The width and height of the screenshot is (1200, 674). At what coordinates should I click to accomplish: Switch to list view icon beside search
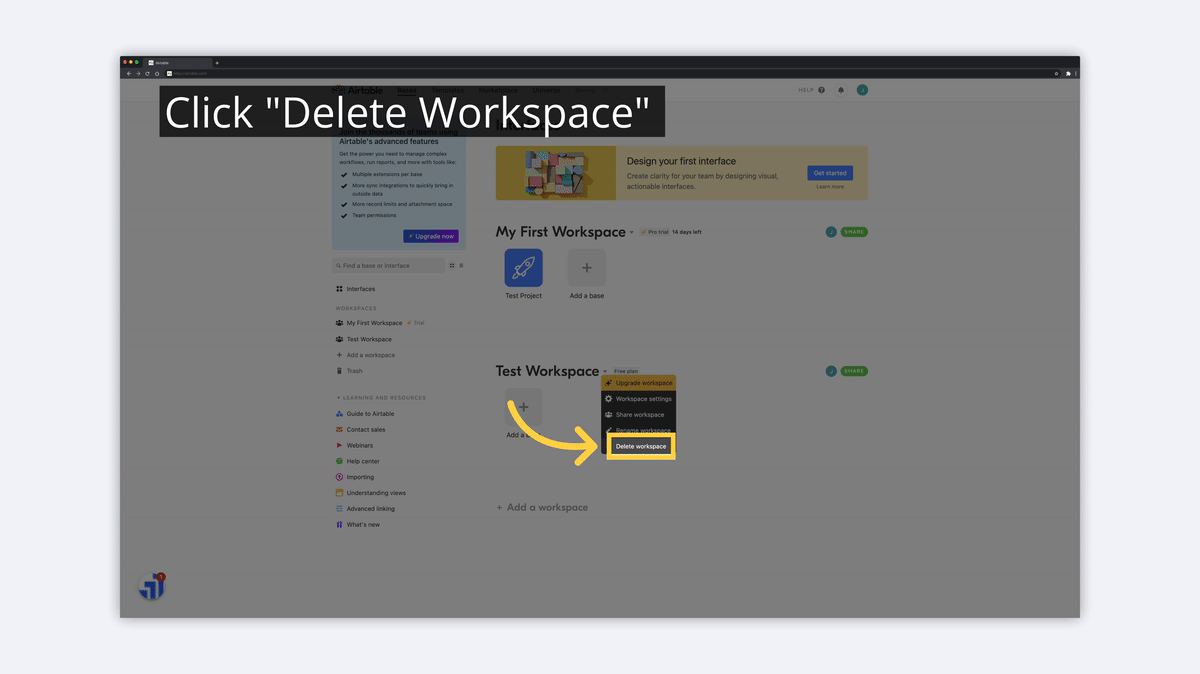click(461, 266)
